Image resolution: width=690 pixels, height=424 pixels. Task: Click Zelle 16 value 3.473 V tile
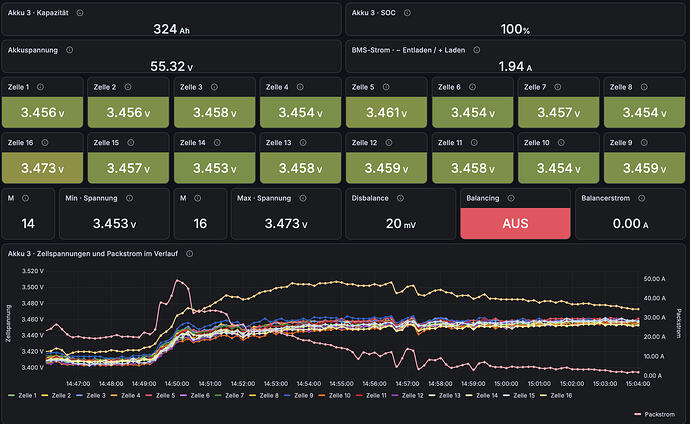(42, 168)
